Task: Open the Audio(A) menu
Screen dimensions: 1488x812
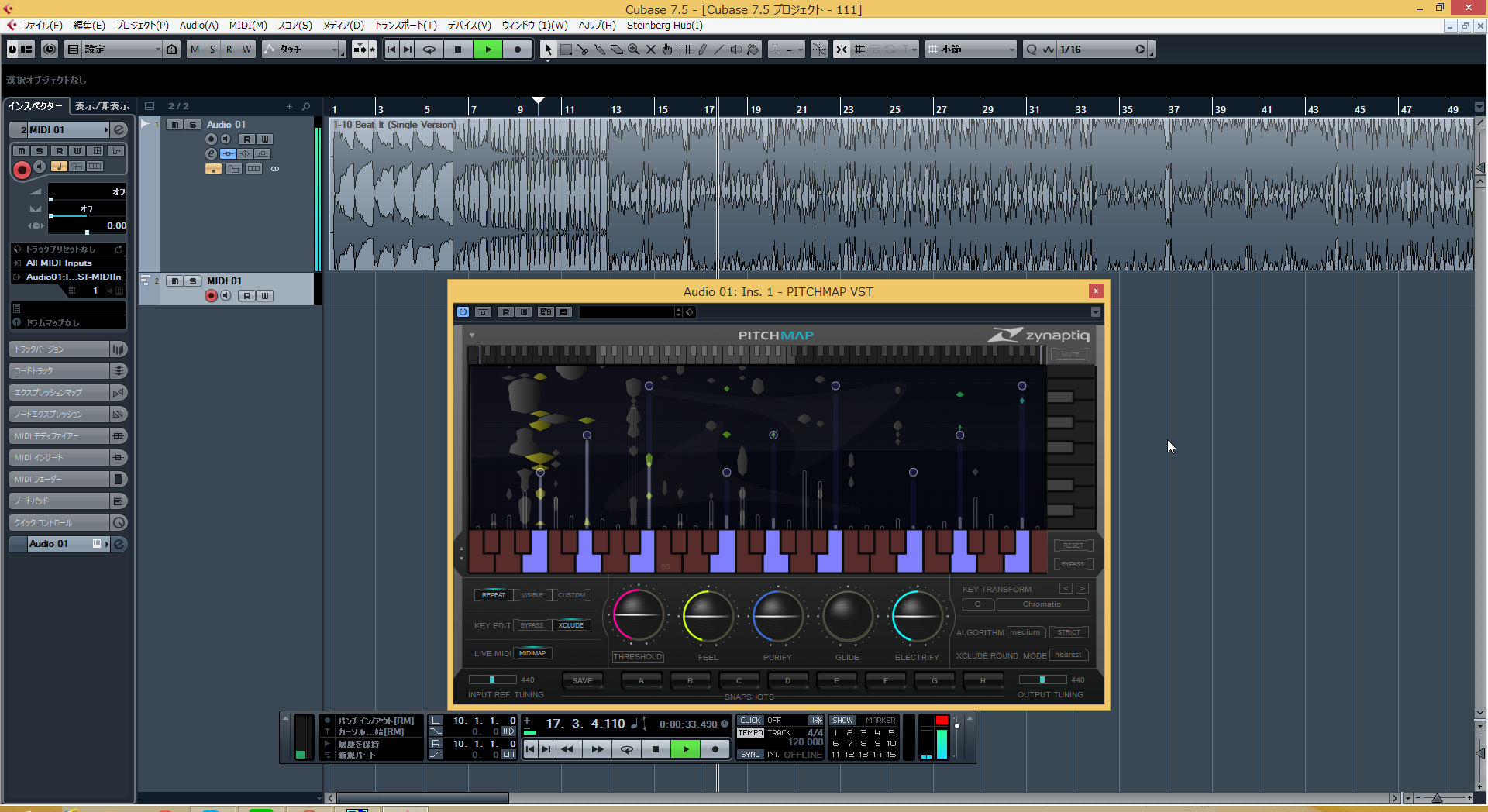Action: pyautogui.click(x=199, y=26)
